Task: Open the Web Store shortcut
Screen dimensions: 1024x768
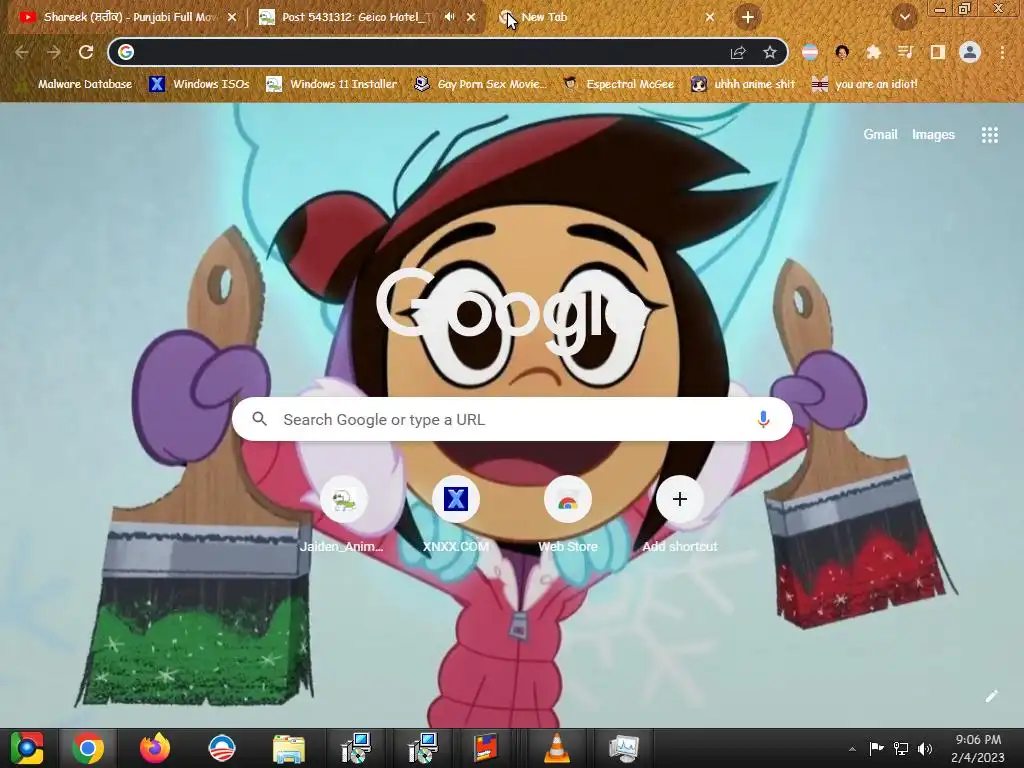Action: click(x=568, y=515)
